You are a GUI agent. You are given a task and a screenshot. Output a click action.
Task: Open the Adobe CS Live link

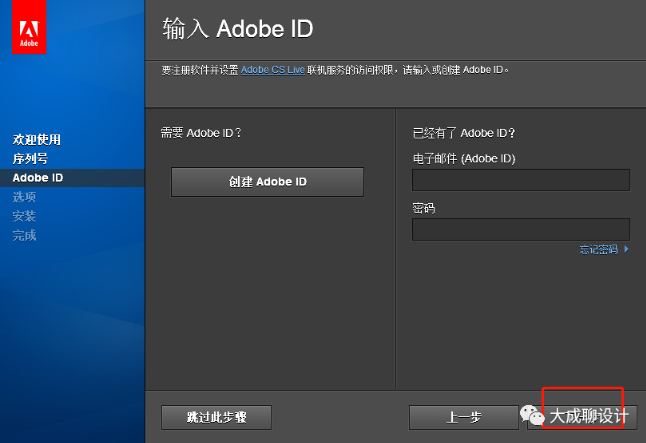tap(272, 70)
